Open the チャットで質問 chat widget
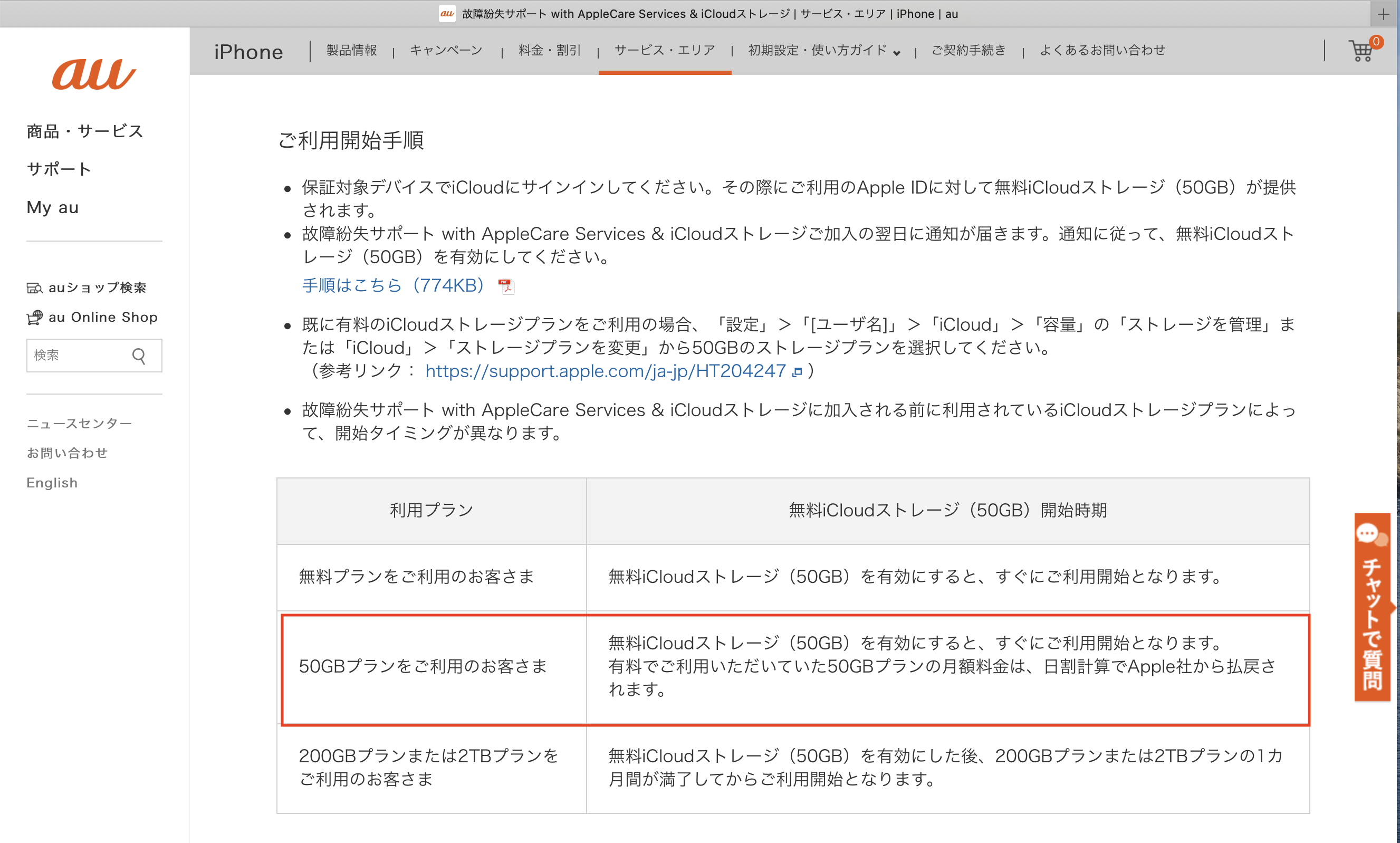This screenshot has height=843, width=1400. (1372, 607)
